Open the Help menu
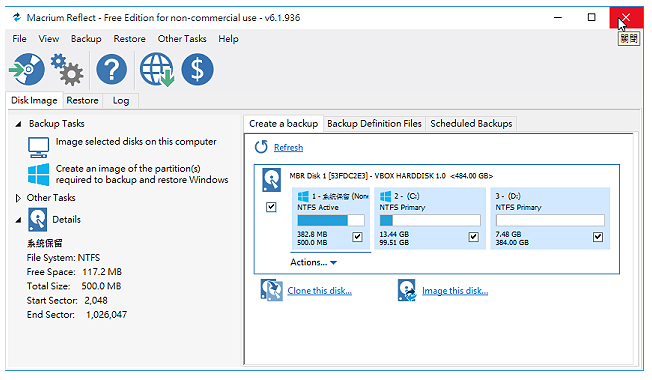This screenshot has width=652, height=380. tap(228, 39)
